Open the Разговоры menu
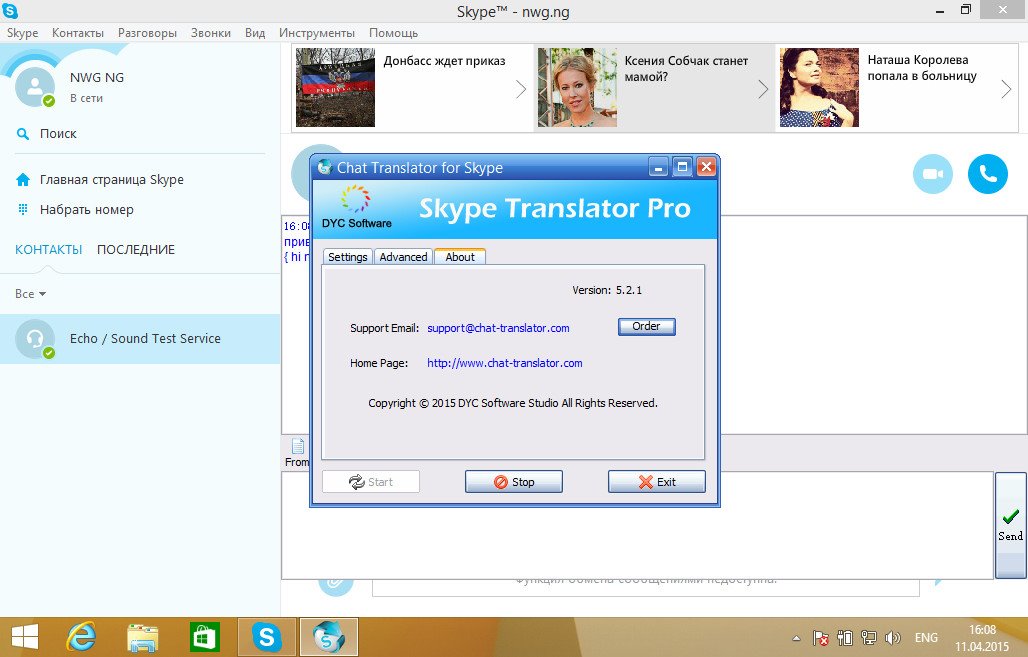 coord(148,33)
